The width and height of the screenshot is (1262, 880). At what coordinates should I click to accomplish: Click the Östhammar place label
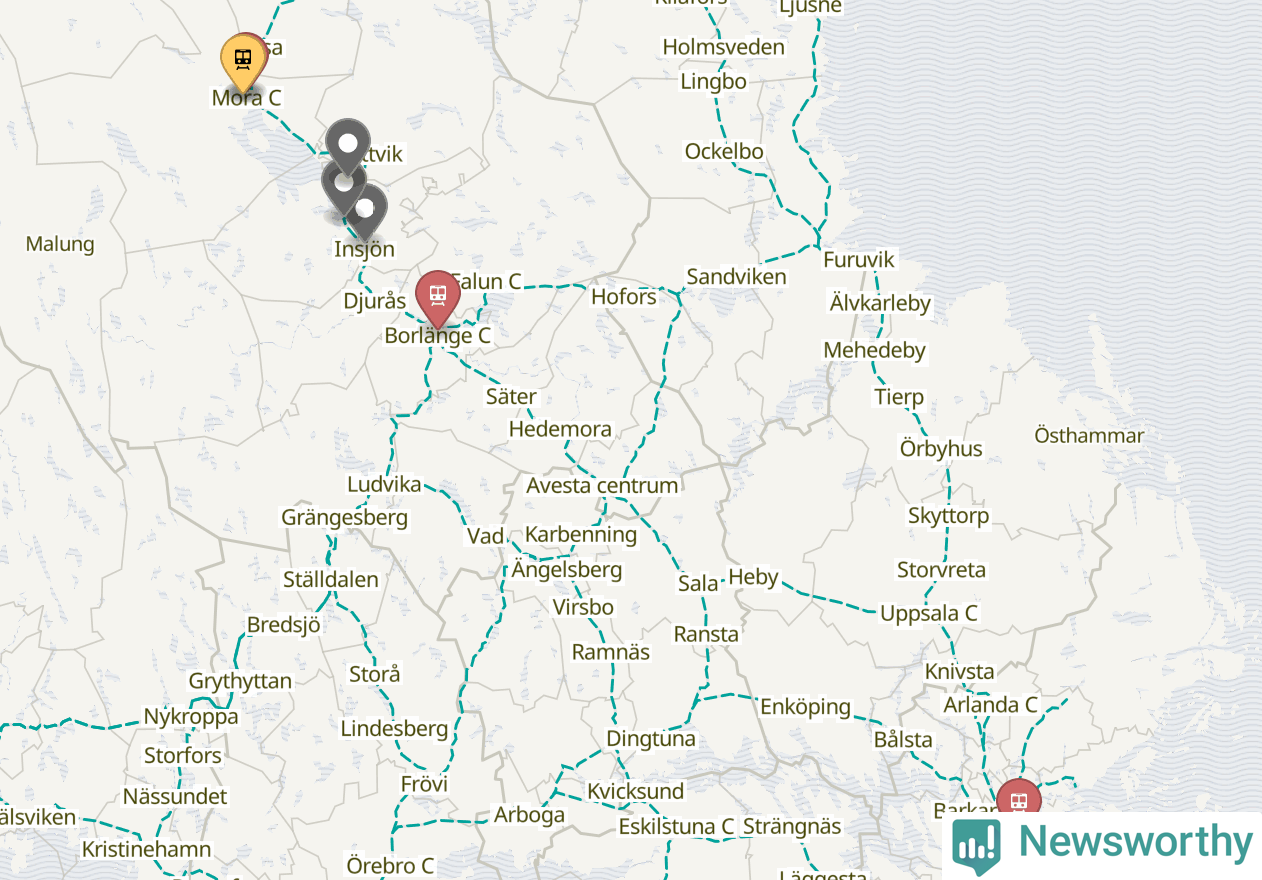1089,435
